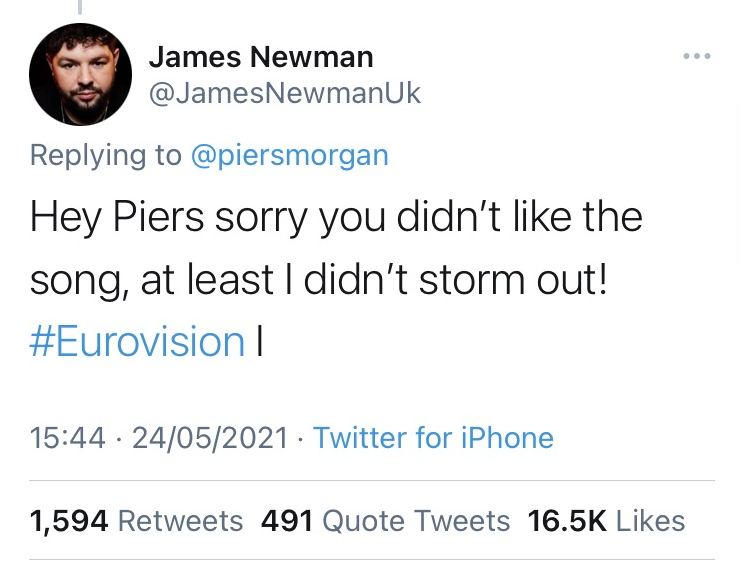View the 1,594 Retweets list
Image resolution: width=744 pixels, height=570 pixels.
pyautogui.click(x=136, y=521)
